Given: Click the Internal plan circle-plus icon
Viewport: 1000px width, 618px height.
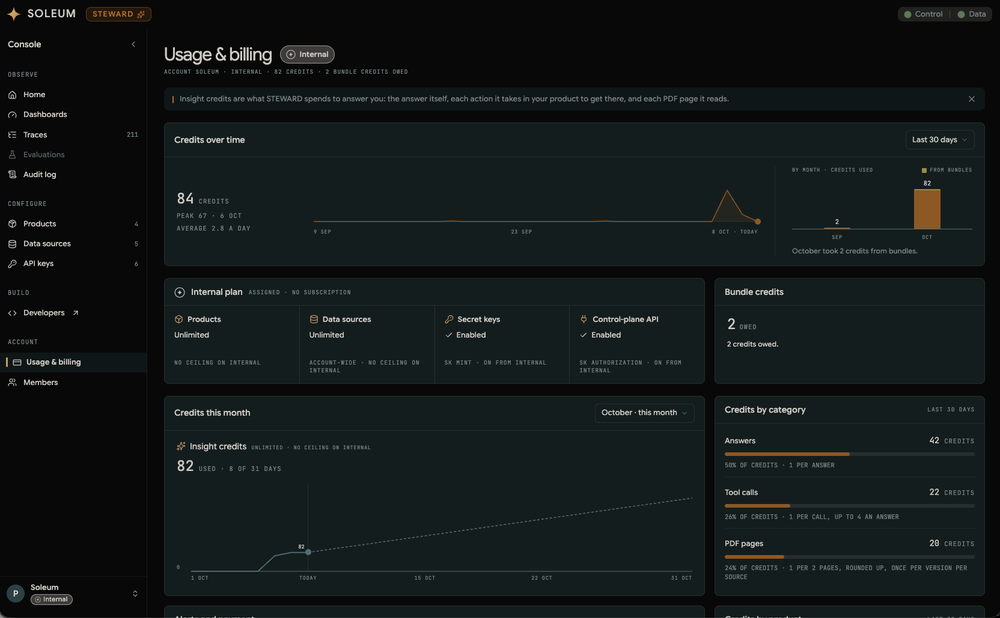Looking at the screenshot, I should 180,292.
